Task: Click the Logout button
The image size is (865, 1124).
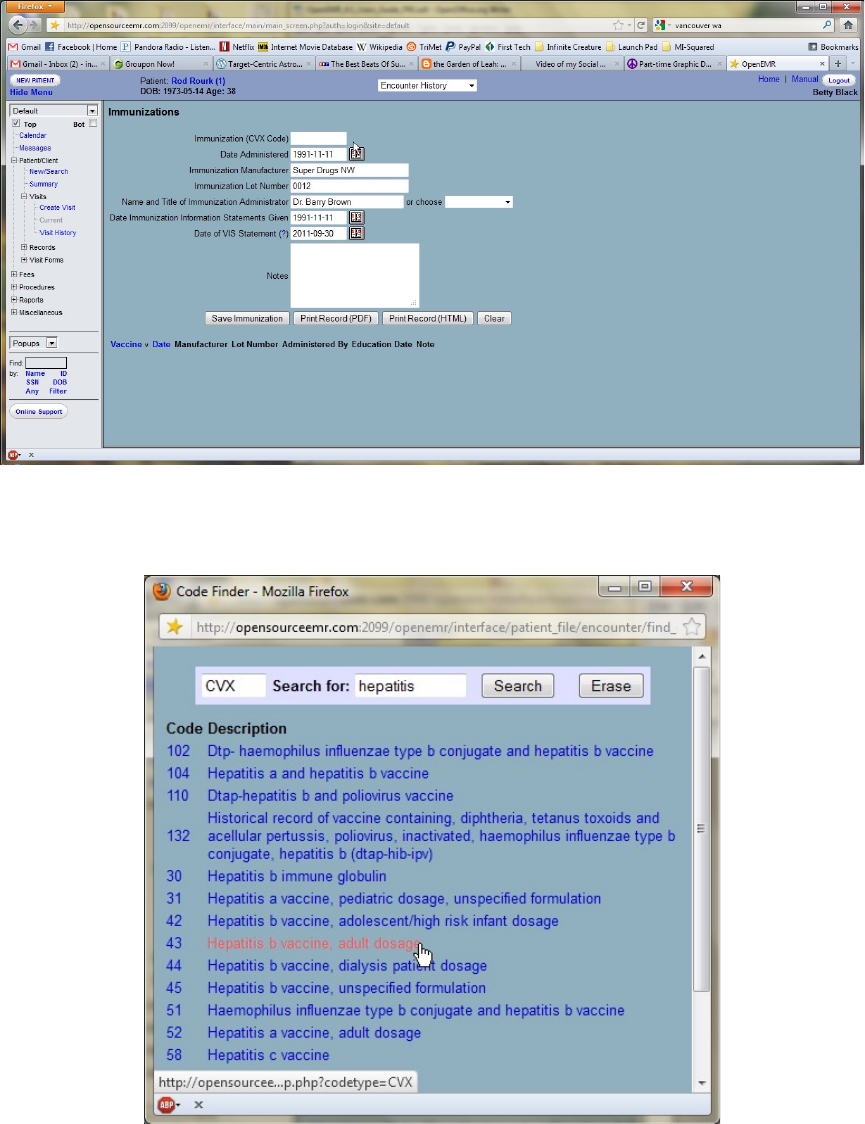Action: 838,80
